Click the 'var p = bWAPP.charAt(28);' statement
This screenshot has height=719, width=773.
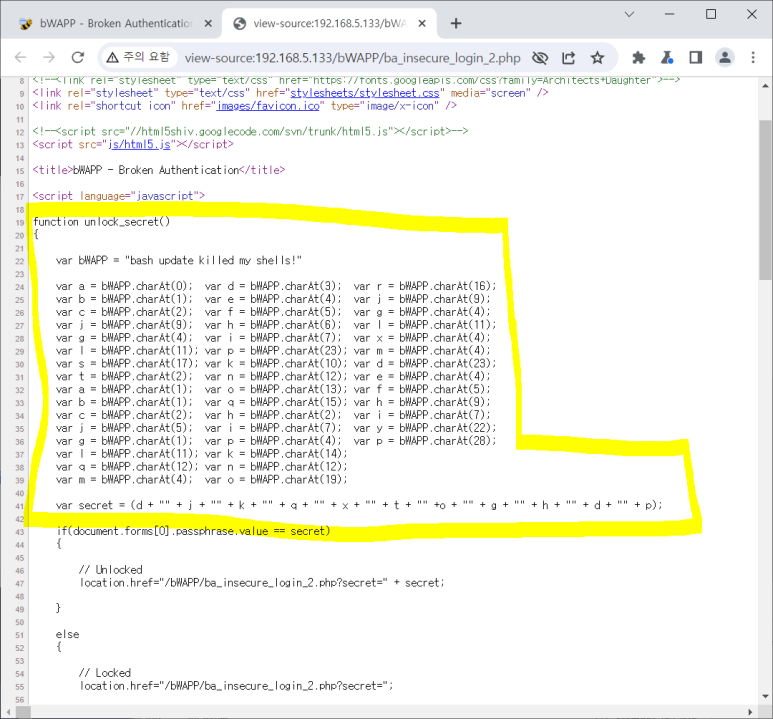click(x=425, y=441)
